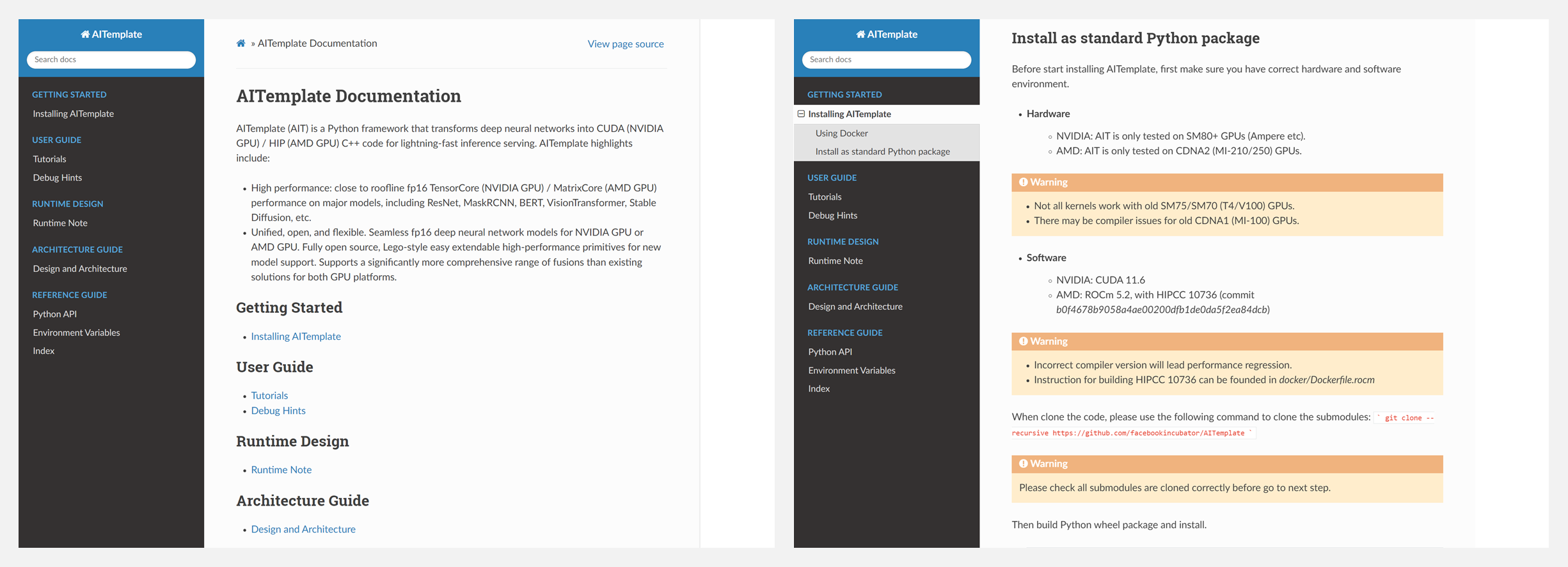Viewport: 1568px width, 567px height.
Task: Click AITemplate home title in right sidebar
Action: click(887, 35)
